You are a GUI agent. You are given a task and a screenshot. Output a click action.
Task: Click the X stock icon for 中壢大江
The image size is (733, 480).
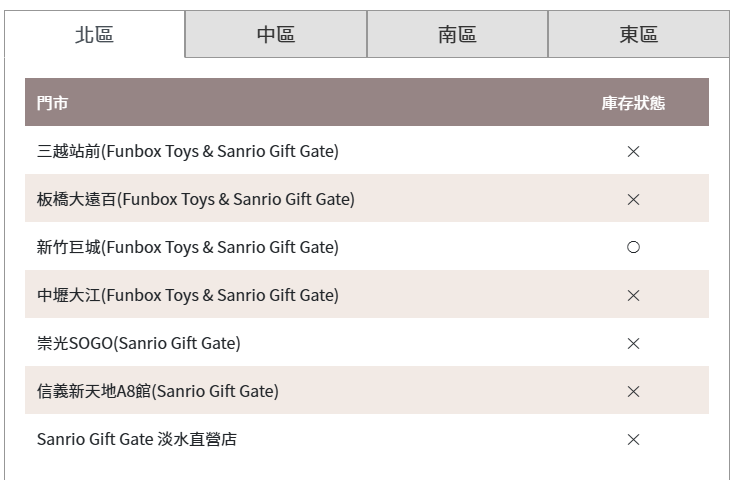[633, 295]
